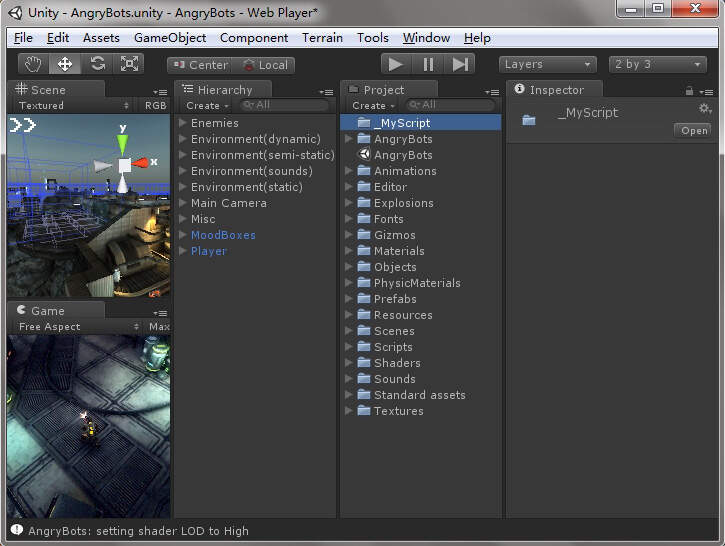Image resolution: width=725 pixels, height=546 pixels.
Task: Open the 2 by 3 layout dropdown
Action: coord(658,64)
